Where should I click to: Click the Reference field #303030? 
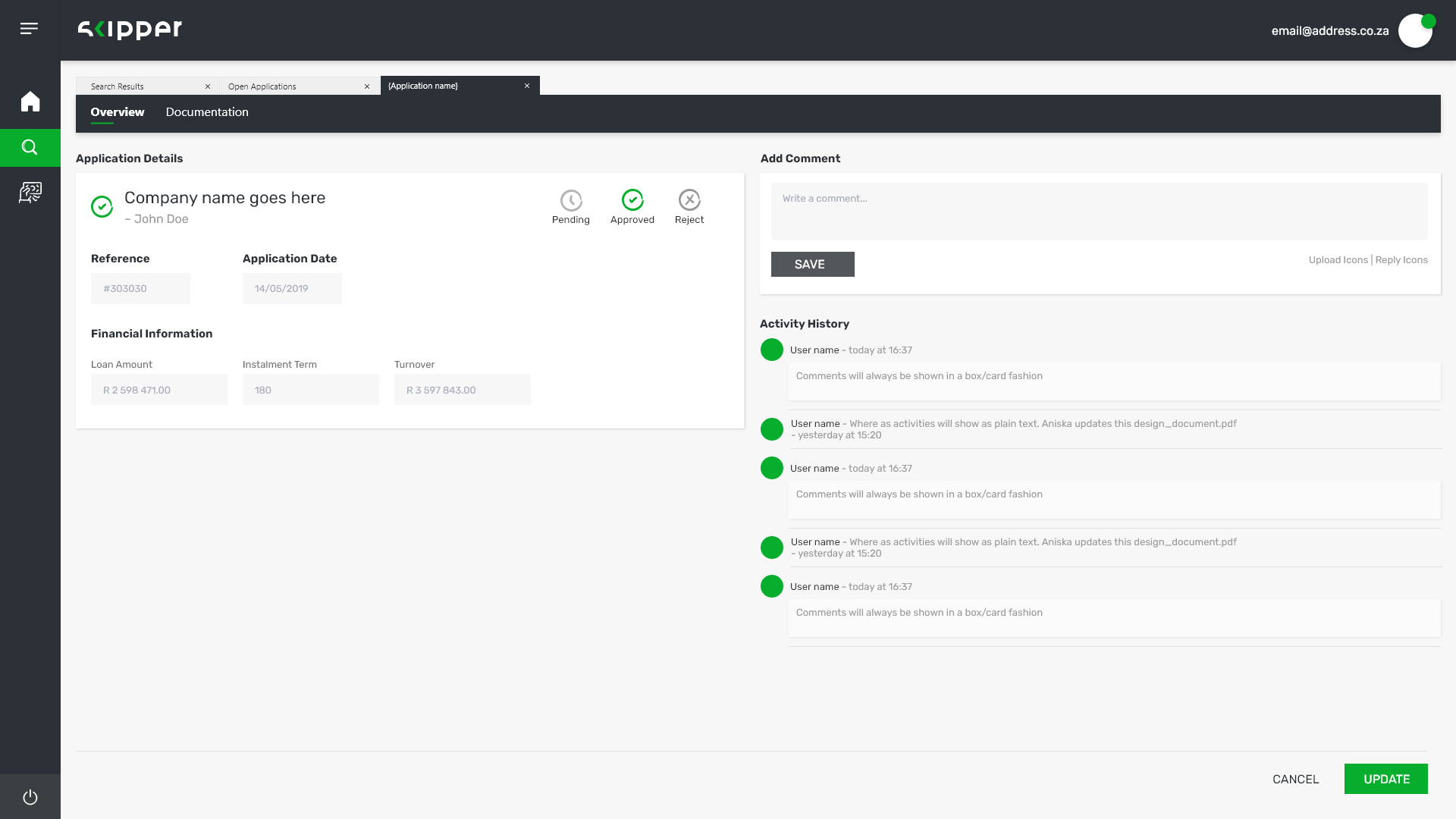tap(140, 289)
